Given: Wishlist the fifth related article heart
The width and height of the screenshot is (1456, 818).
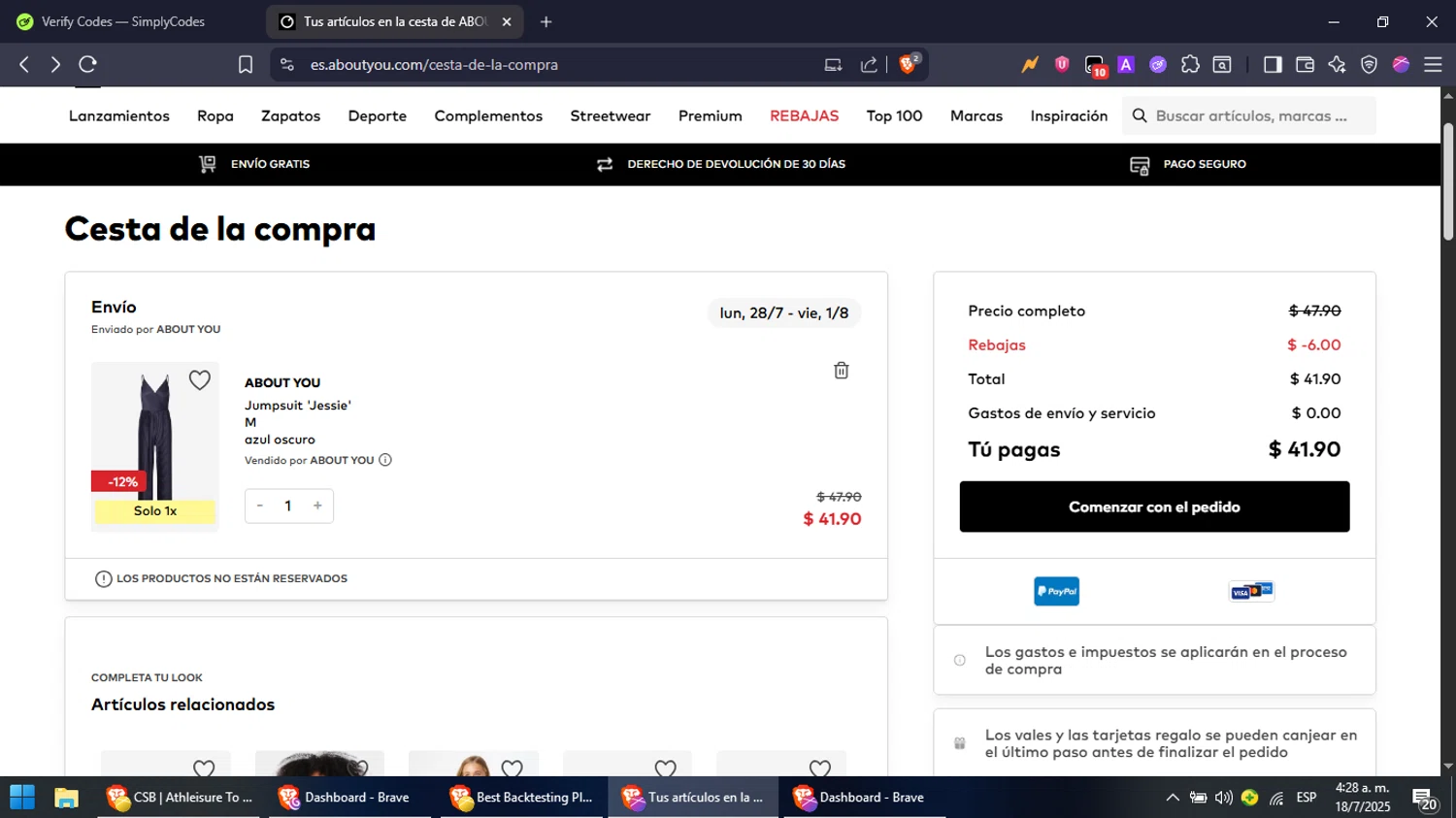Looking at the screenshot, I should click(x=820, y=769).
